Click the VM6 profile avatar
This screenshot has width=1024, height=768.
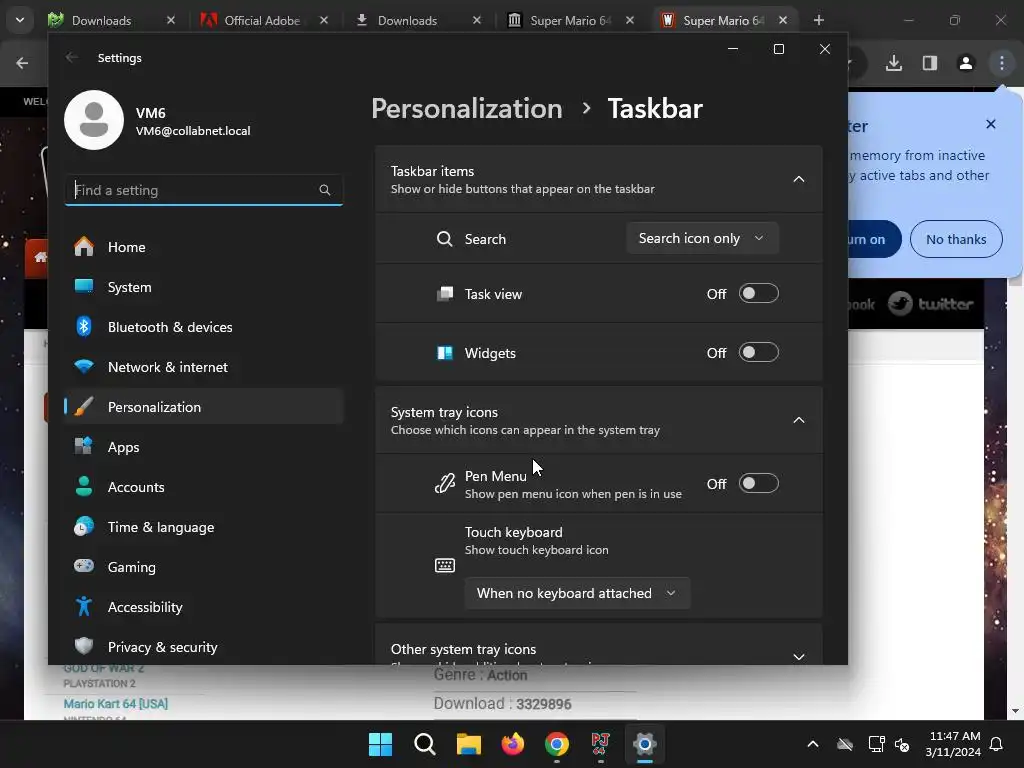(x=94, y=120)
